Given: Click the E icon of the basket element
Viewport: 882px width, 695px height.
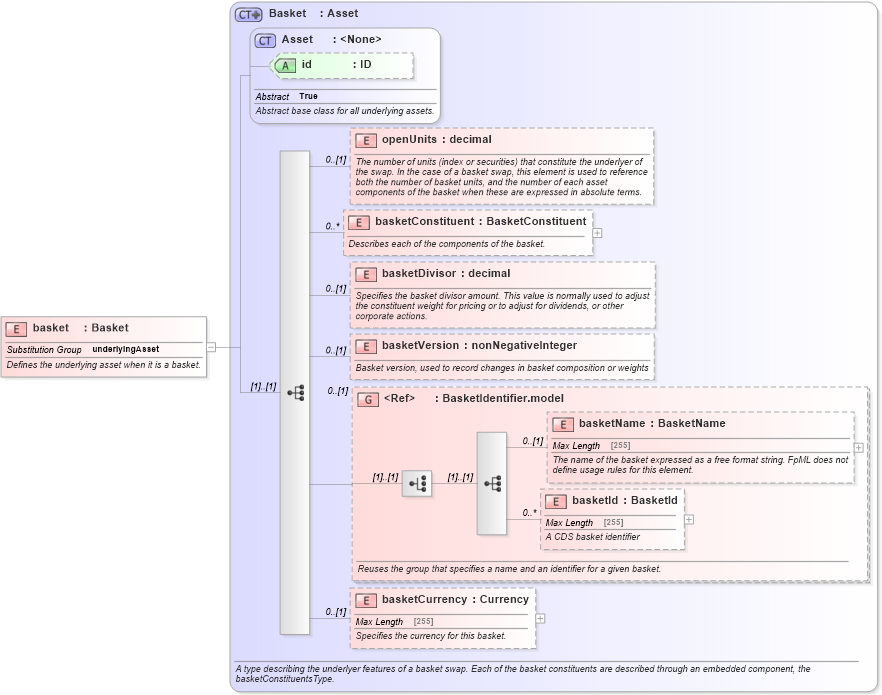Looking at the screenshot, I should point(16,329).
